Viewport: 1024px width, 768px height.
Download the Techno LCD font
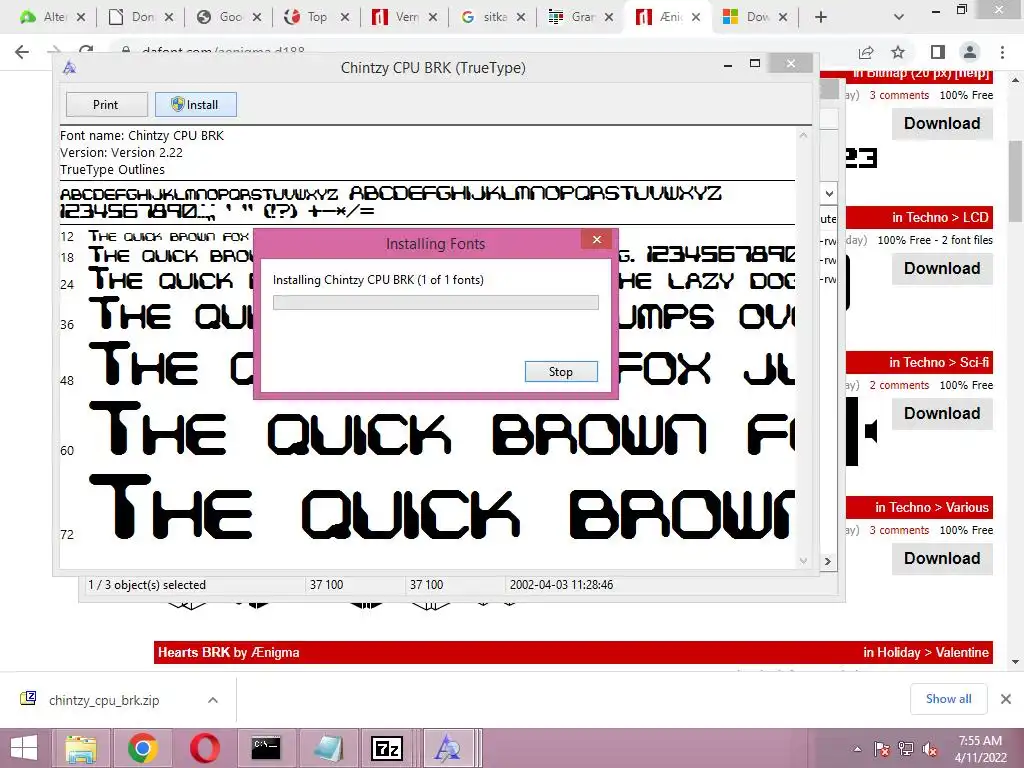point(942,268)
